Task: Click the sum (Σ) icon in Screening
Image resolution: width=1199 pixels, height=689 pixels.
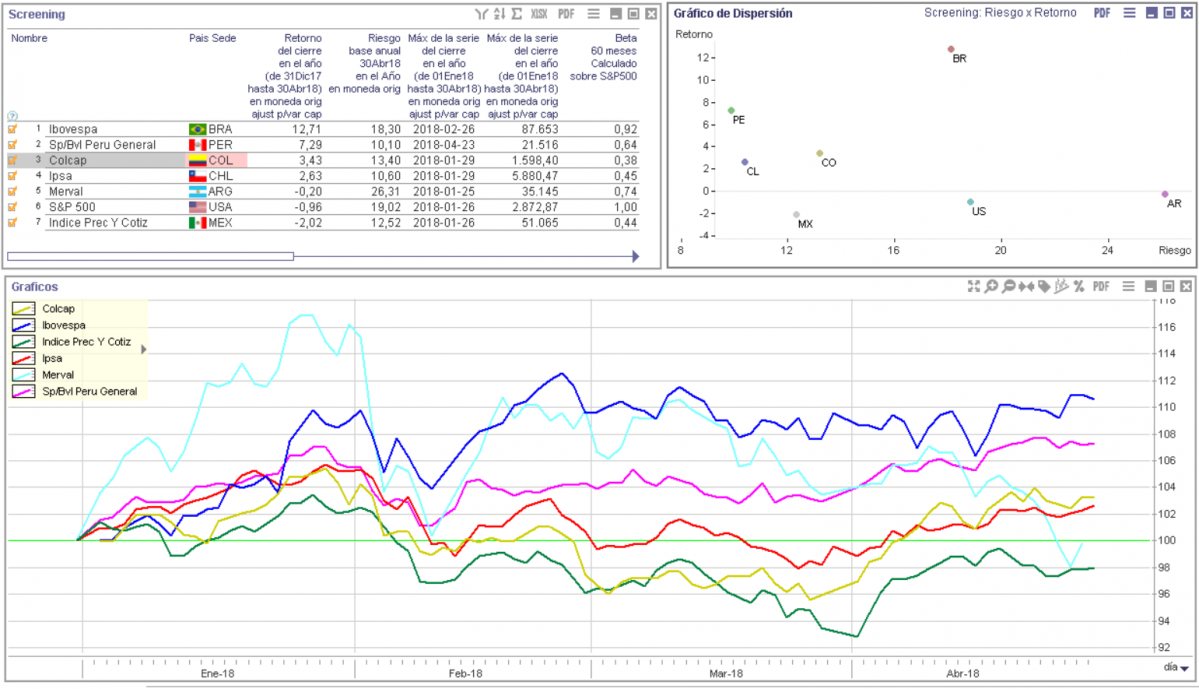Action: 516,14
